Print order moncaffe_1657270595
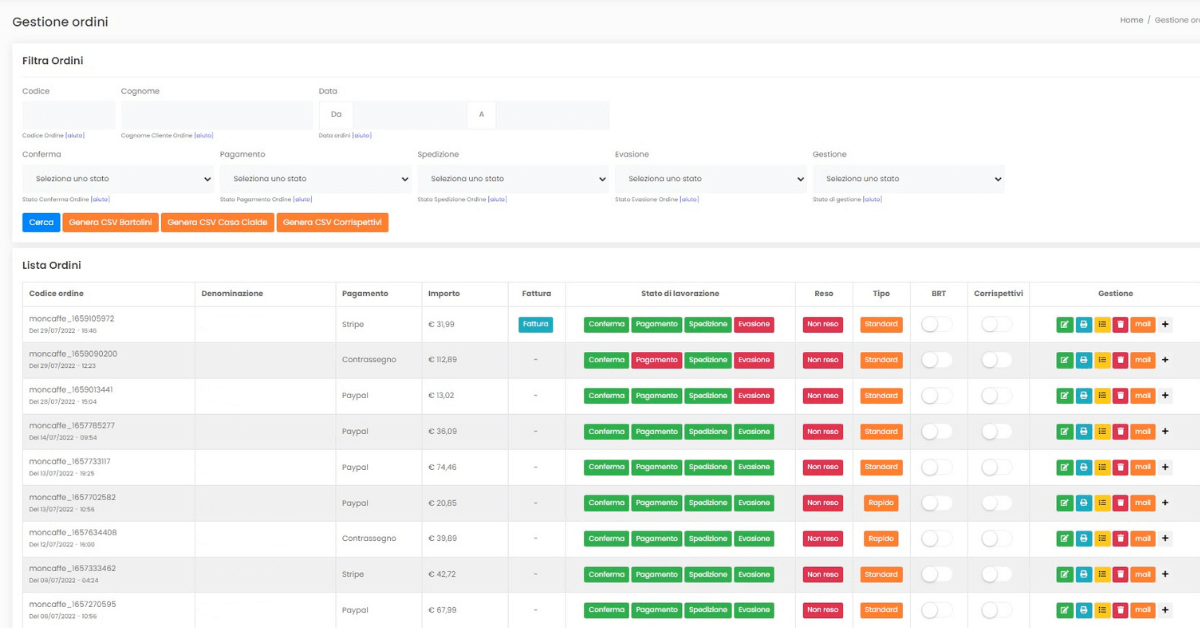This screenshot has height=628, width=1200. (1083, 610)
